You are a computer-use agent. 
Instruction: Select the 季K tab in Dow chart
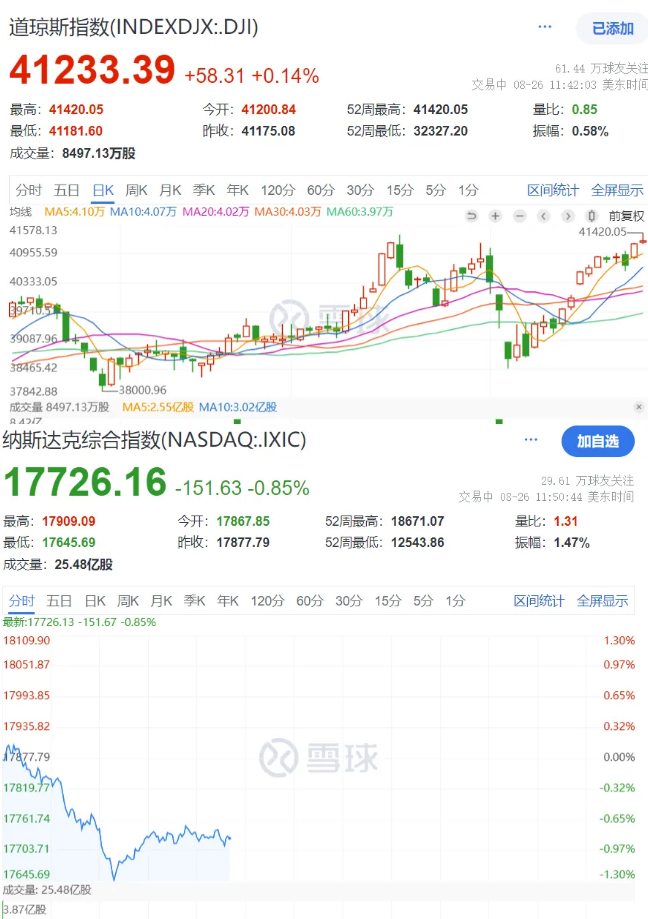(204, 190)
